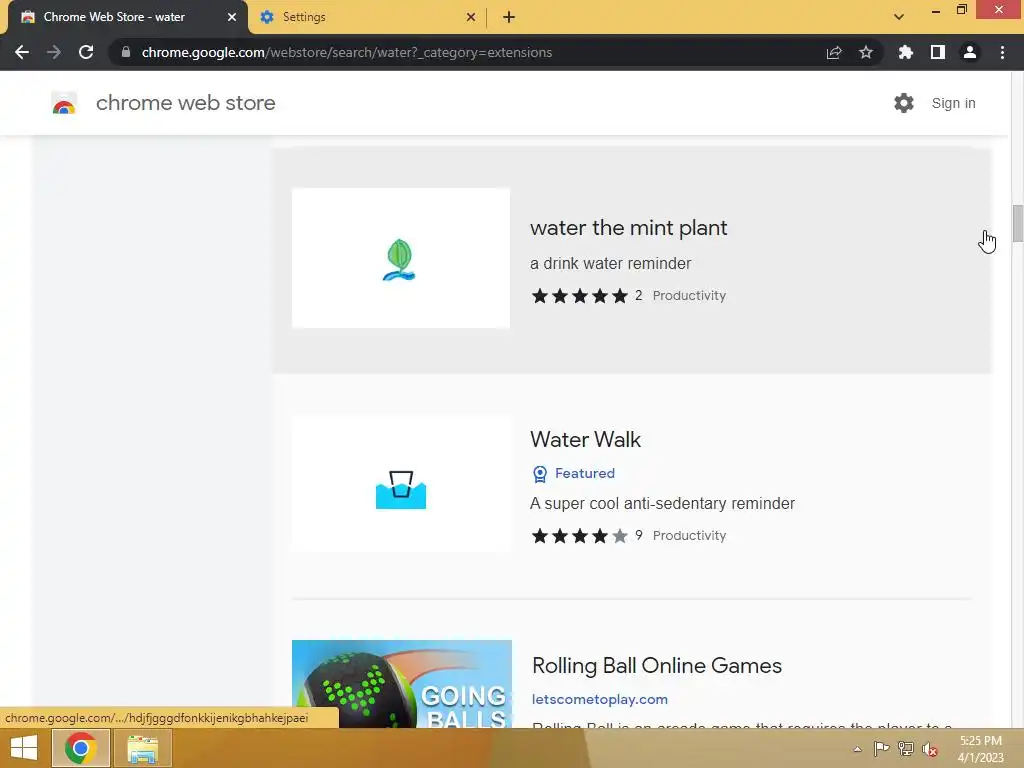Click the muted volume tray icon
Screen dimensions: 1024x768
click(930, 749)
